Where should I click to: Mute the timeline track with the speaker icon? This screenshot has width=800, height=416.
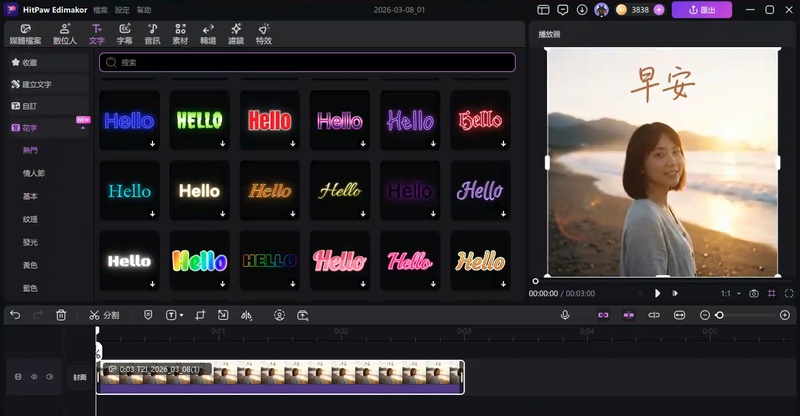pos(50,377)
